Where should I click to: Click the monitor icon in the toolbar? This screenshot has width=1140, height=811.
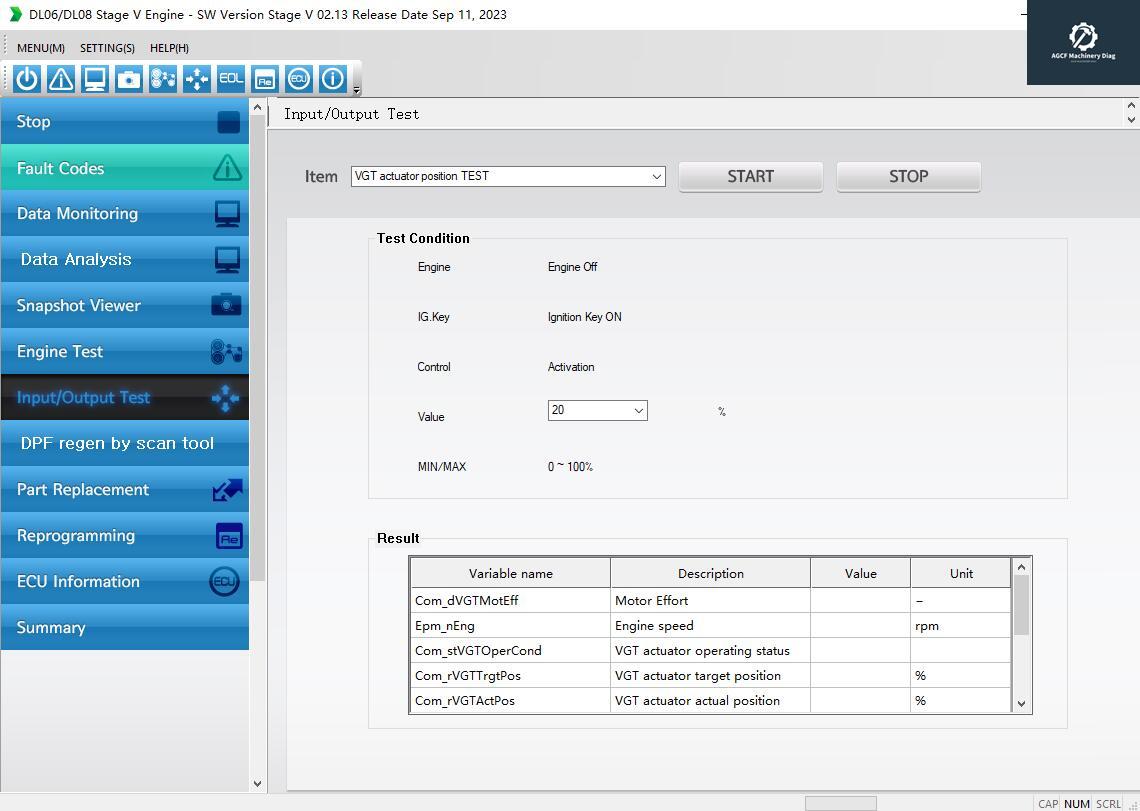point(95,79)
